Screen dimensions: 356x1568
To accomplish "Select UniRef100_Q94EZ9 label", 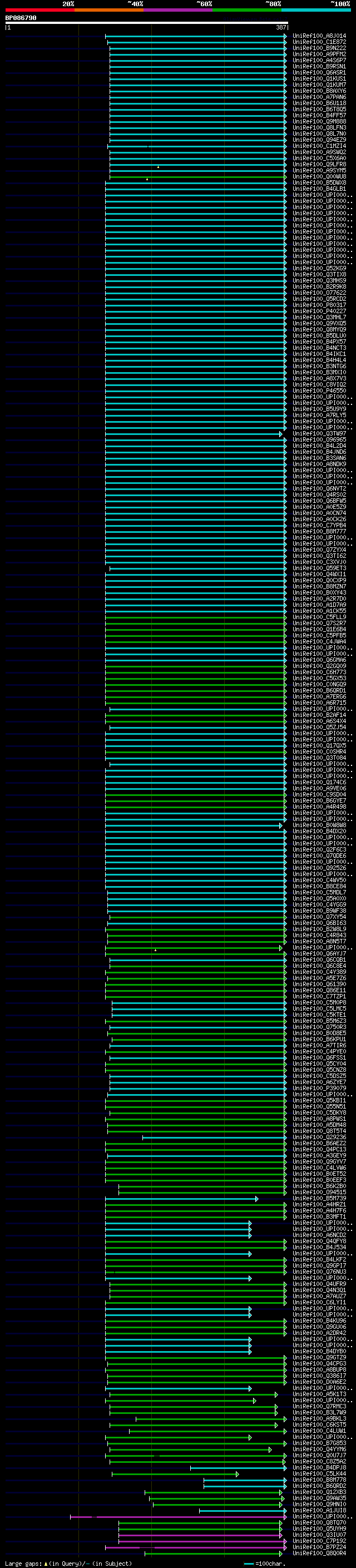I will click(319, 140).
